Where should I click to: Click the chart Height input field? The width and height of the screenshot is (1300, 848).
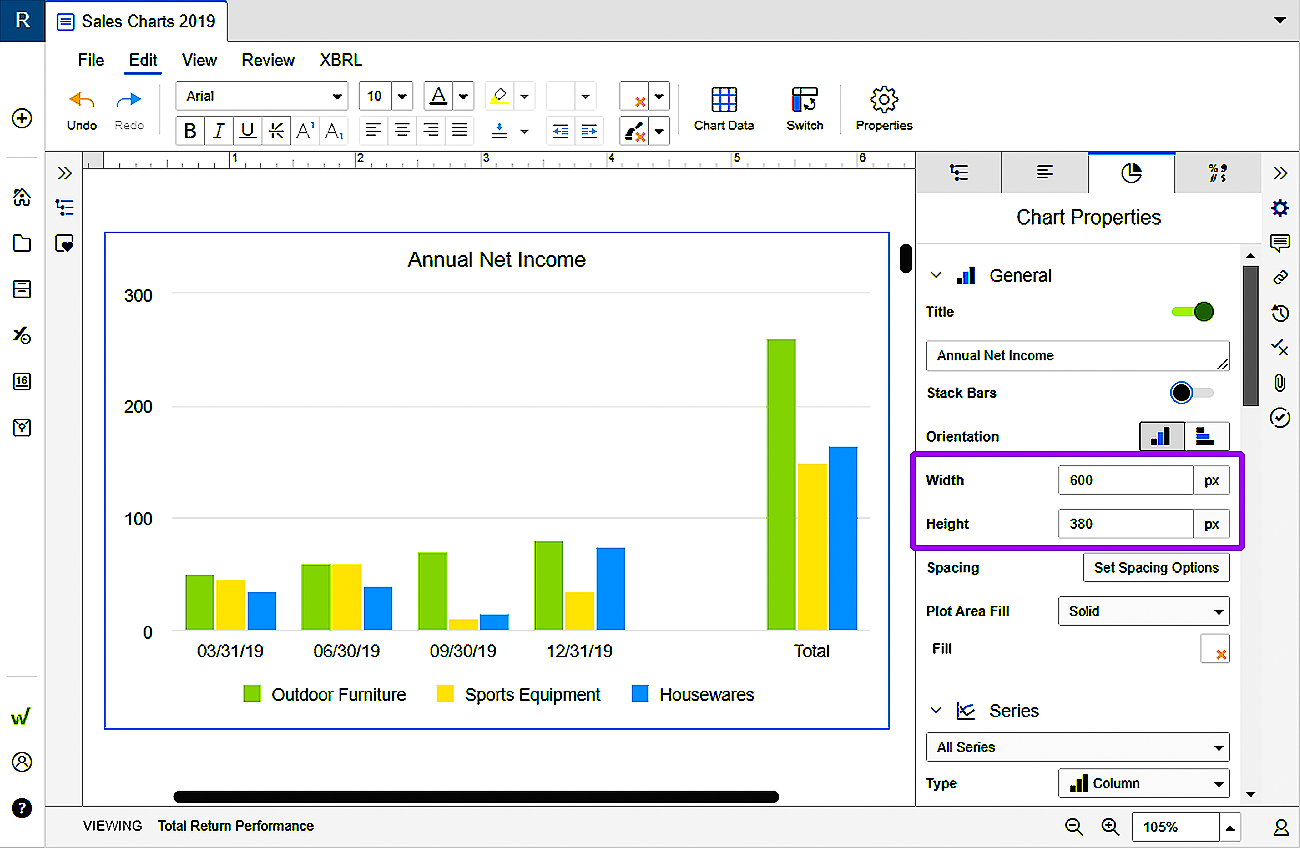point(1126,524)
